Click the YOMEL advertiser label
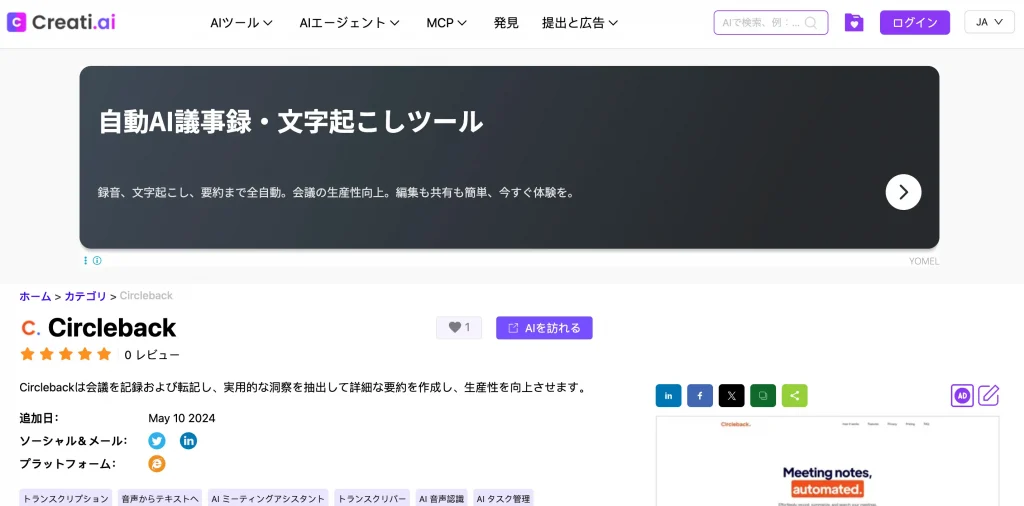 point(924,261)
